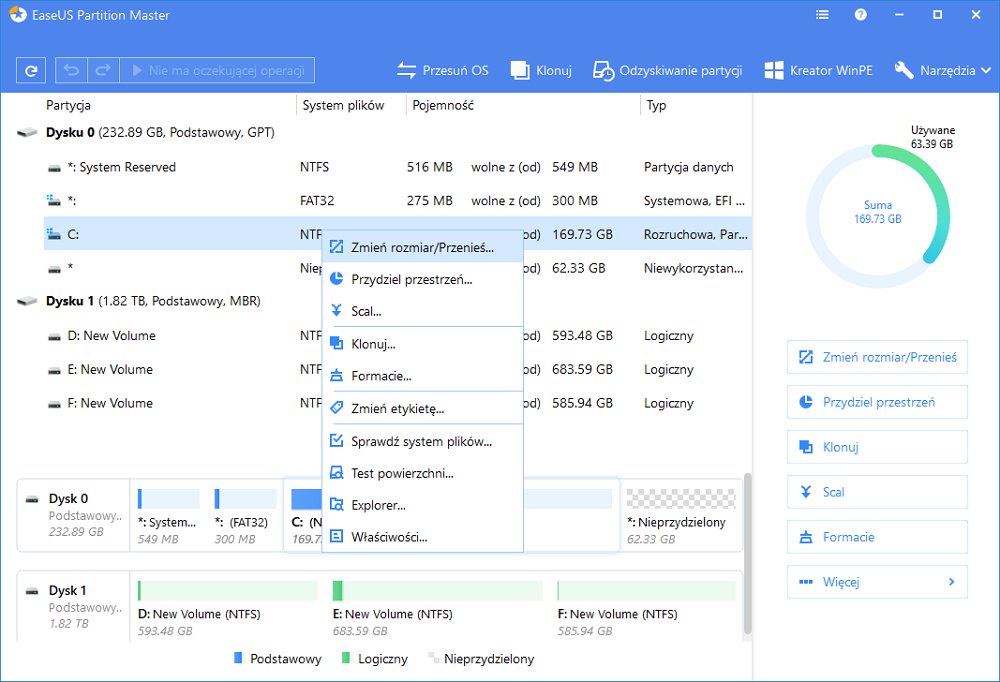Viewport: 1000px width, 682px height.
Task: Choose Test powierzchni in context menu
Action: 422,473
